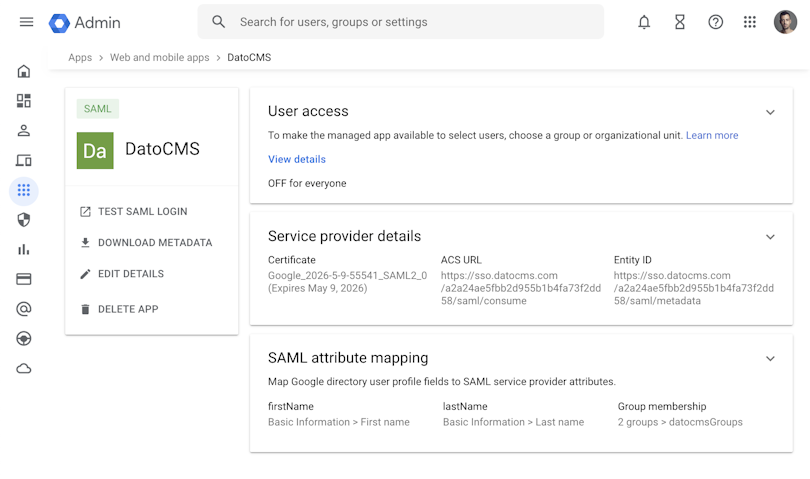The width and height of the screenshot is (810, 479).
Task: Click the firstName mapping Basic Information > First name
Action: click(x=339, y=422)
